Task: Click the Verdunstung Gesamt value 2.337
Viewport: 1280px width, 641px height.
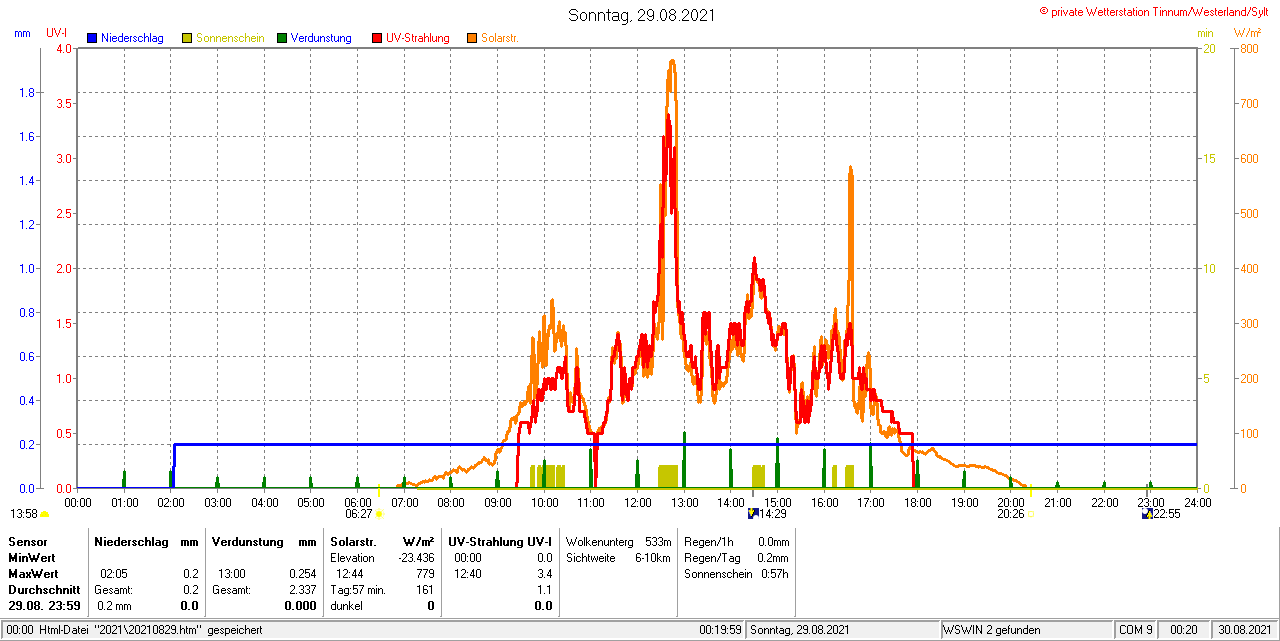Action: tap(301, 590)
